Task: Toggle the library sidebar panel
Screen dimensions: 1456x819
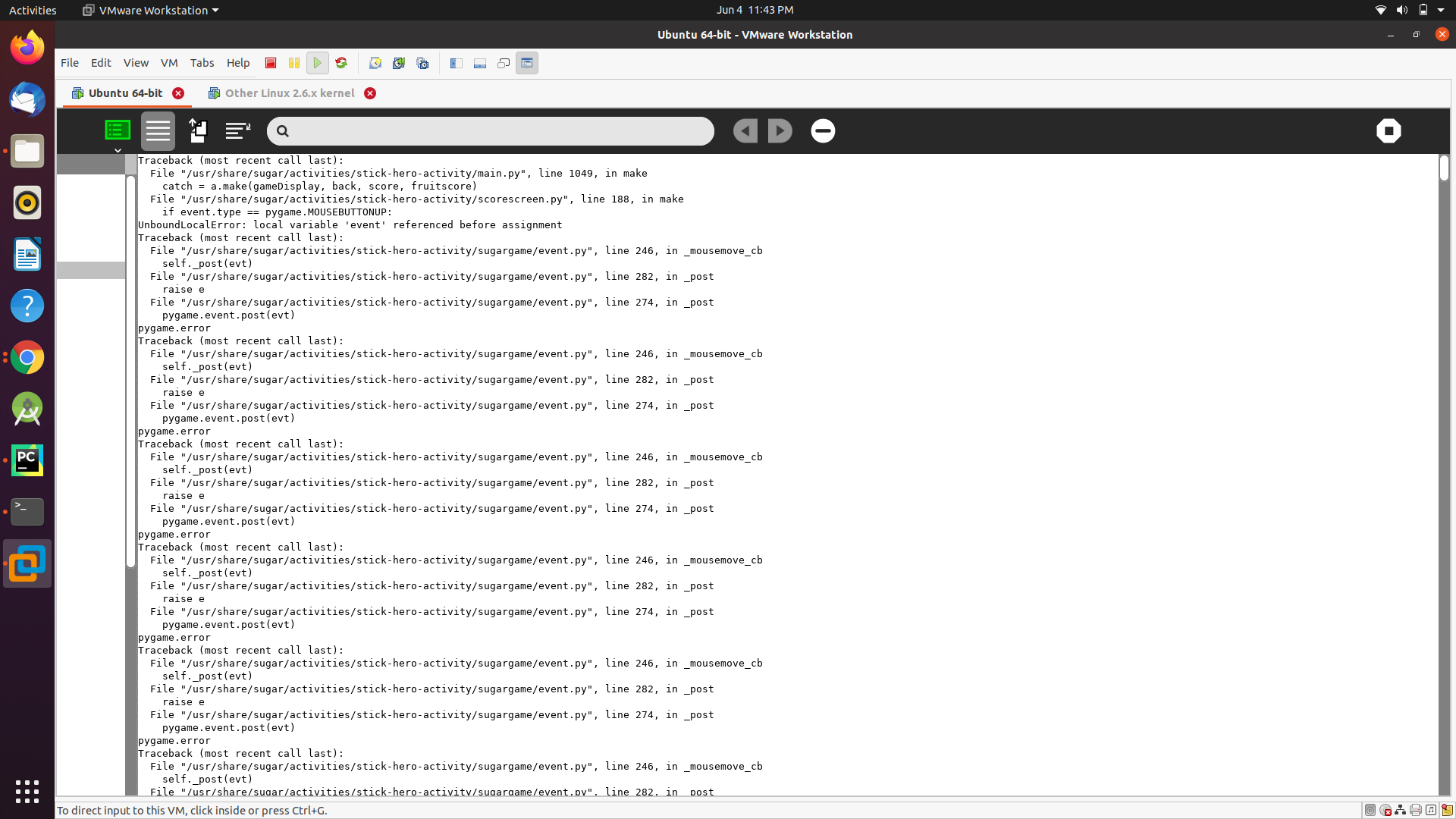Action: point(456,63)
